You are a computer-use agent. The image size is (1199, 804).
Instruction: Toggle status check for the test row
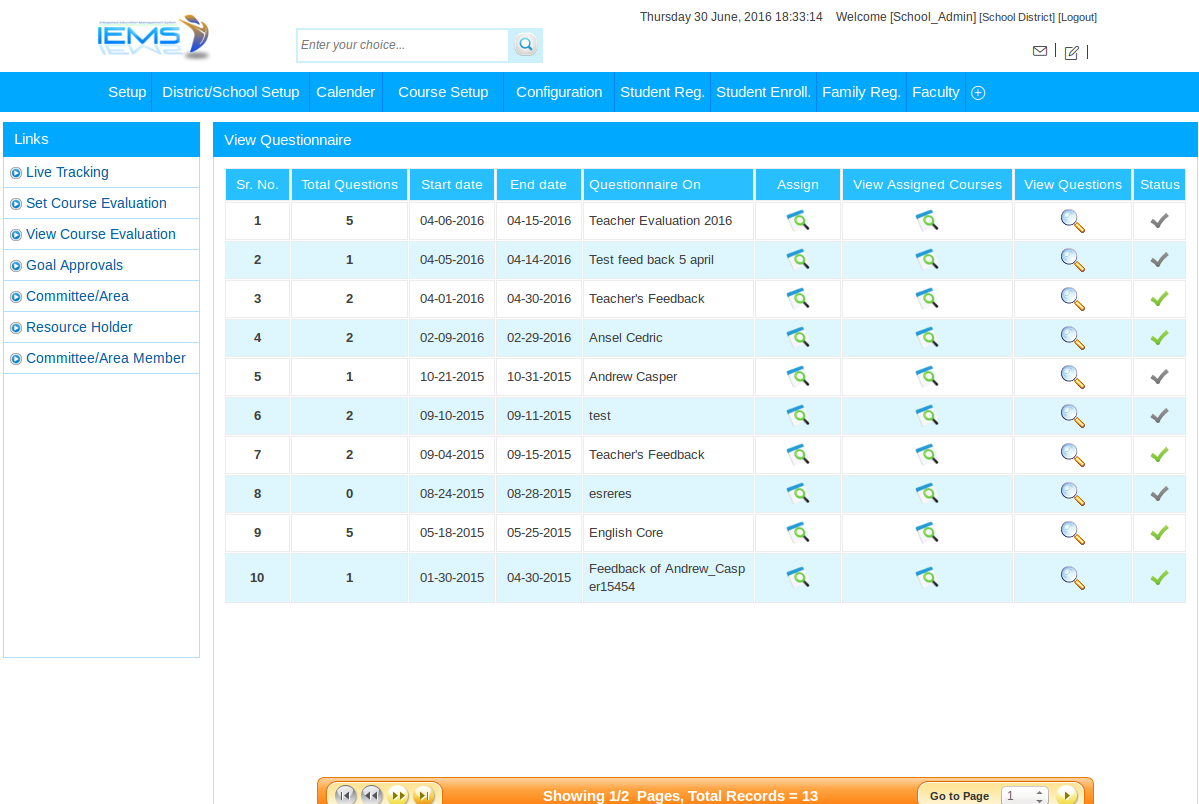tap(1159, 416)
